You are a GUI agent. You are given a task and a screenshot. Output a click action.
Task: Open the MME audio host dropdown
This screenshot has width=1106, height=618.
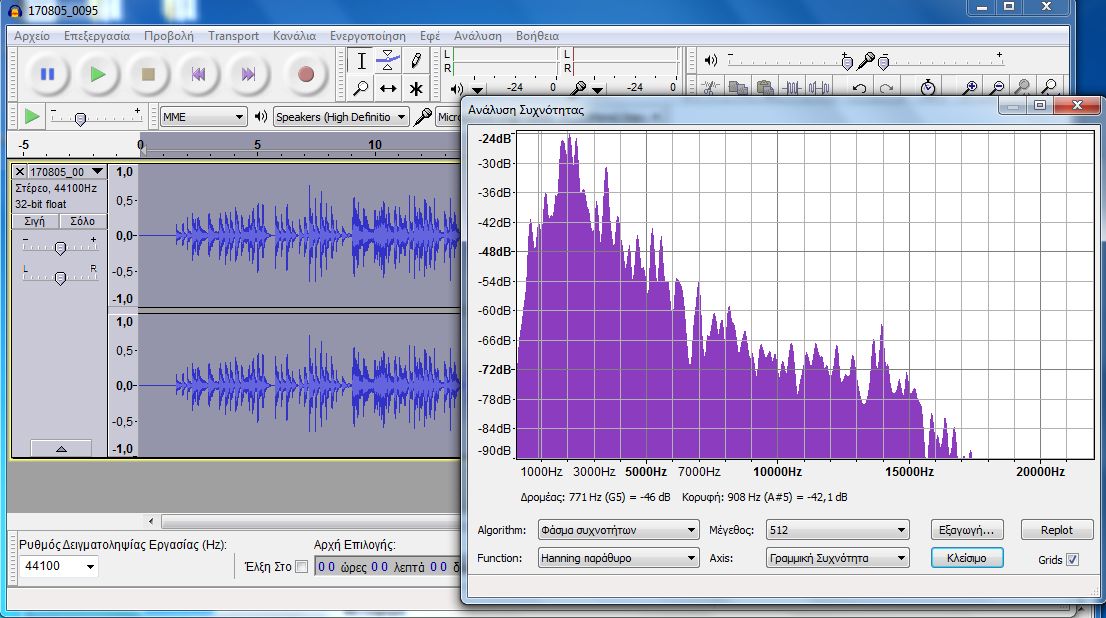tap(204, 117)
